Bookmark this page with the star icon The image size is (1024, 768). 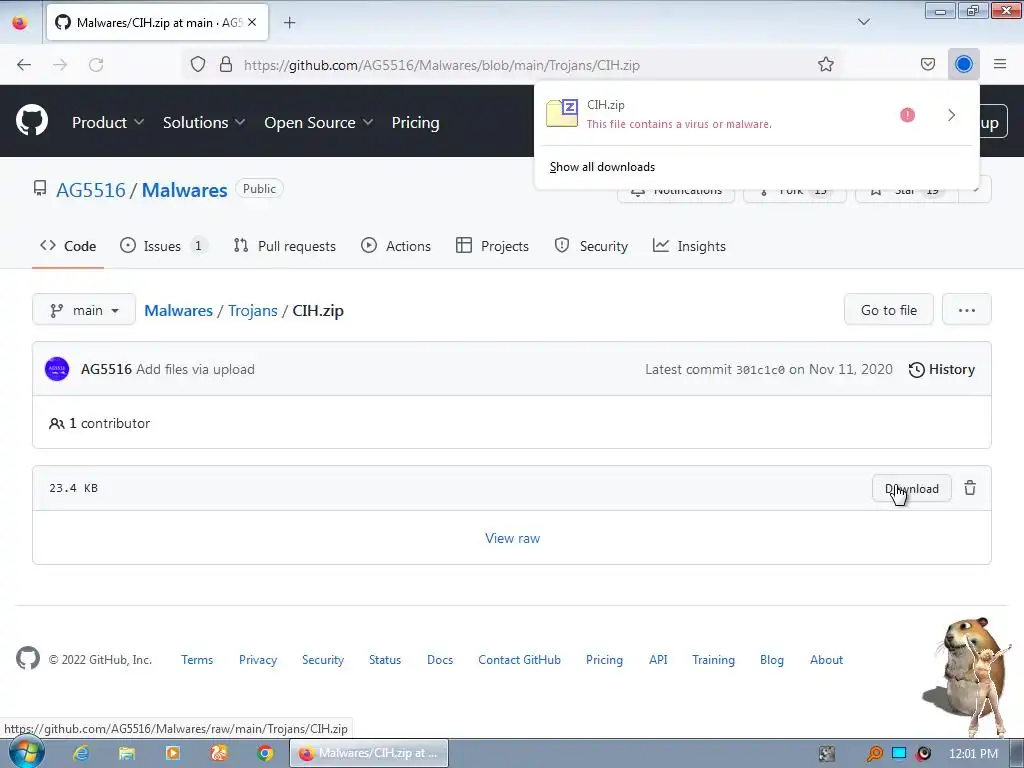click(x=825, y=64)
